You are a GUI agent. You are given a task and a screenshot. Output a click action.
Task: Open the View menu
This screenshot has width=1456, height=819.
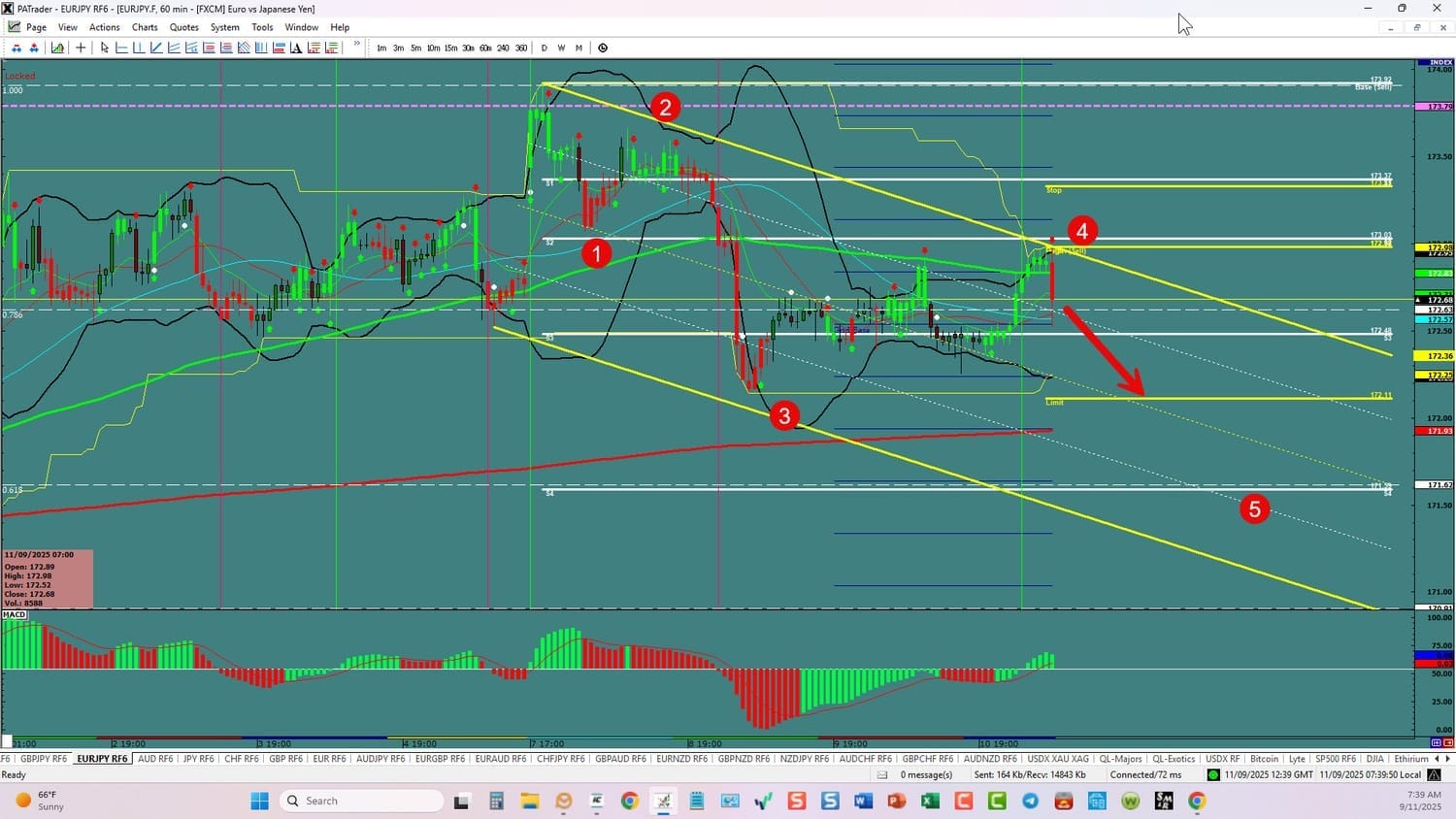click(x=68, y=27)
